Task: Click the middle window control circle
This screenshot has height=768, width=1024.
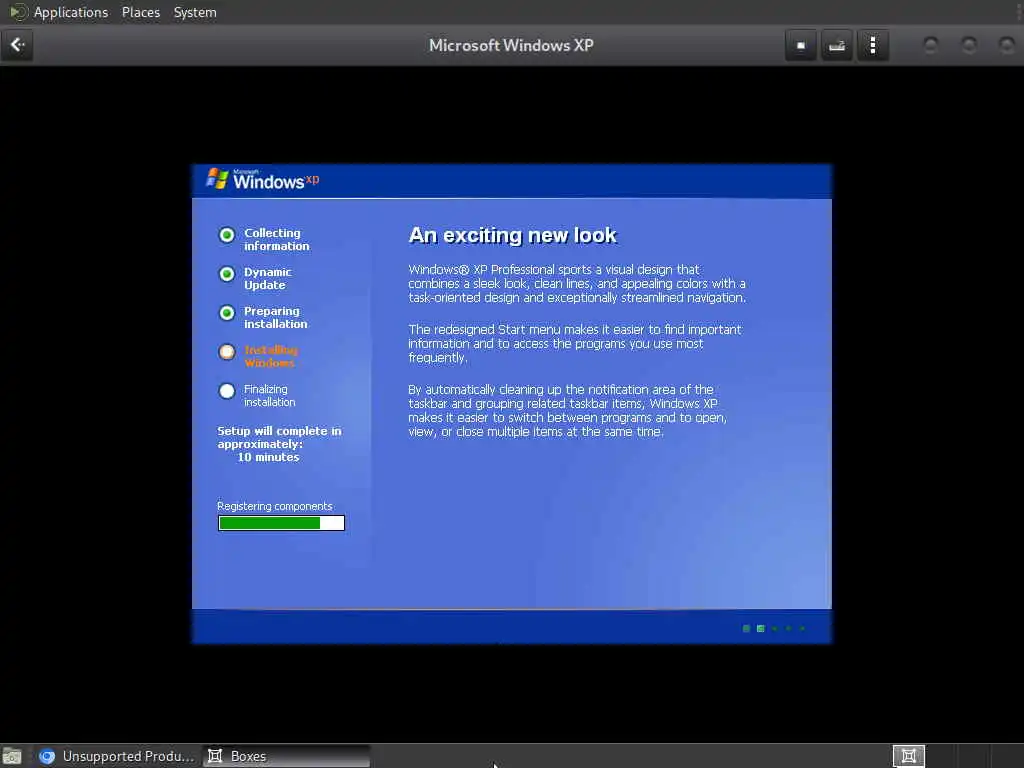Action: coord(969,45)
